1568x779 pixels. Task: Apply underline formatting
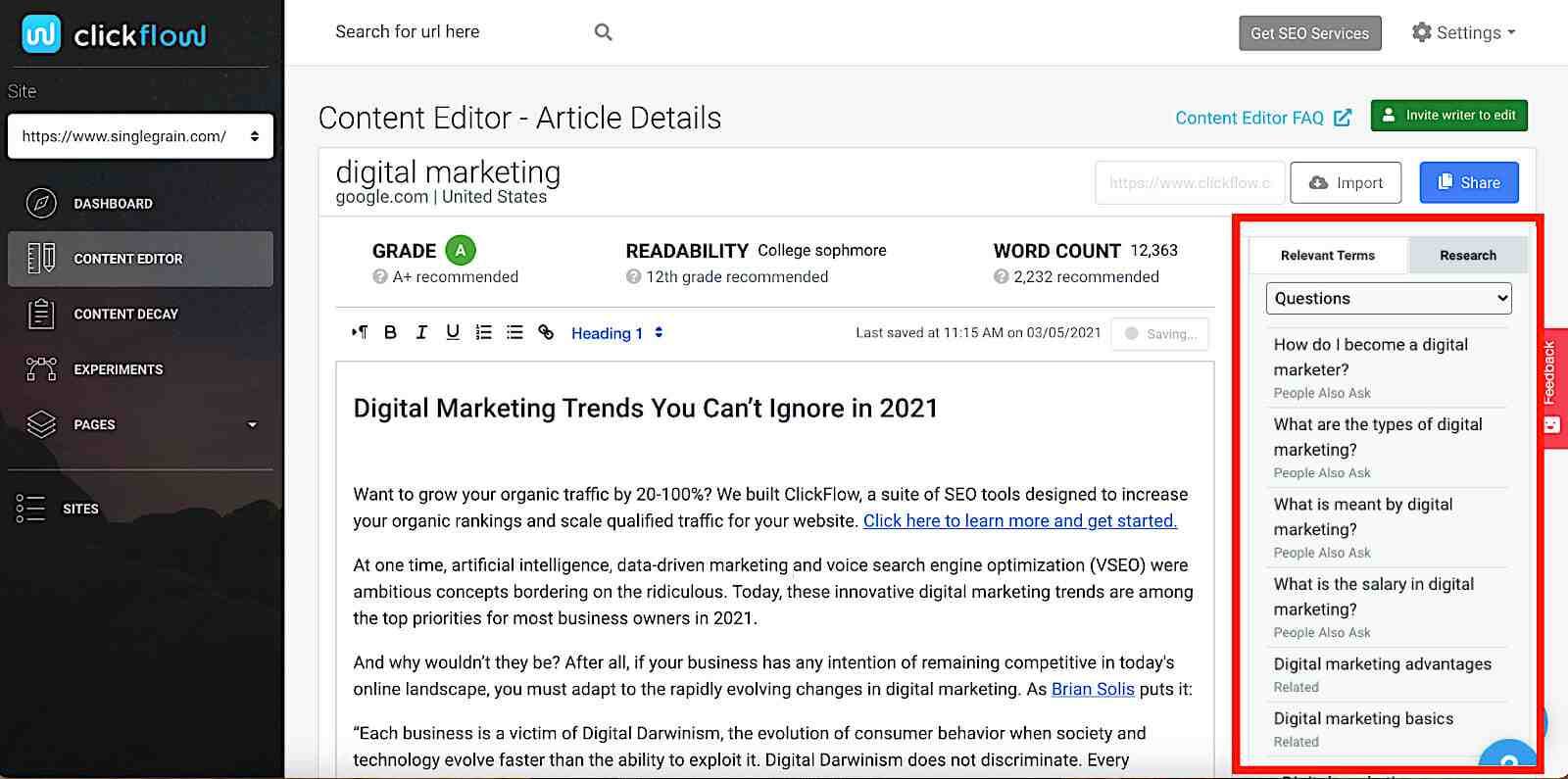coord(452,332)
